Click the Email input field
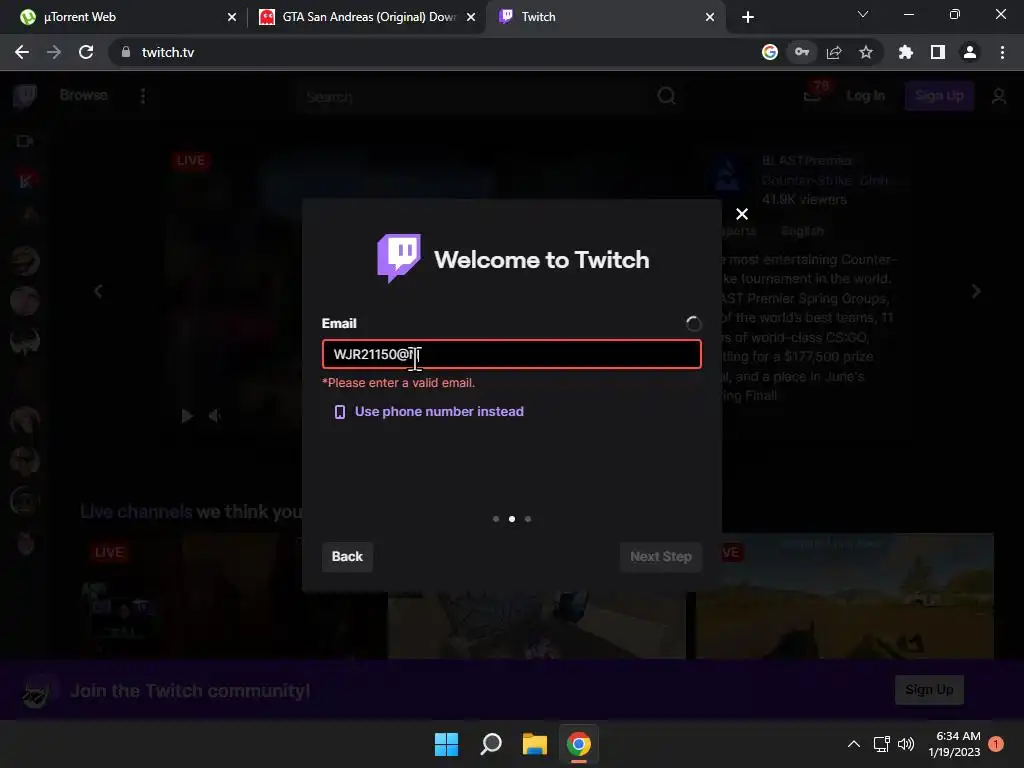 511,354
